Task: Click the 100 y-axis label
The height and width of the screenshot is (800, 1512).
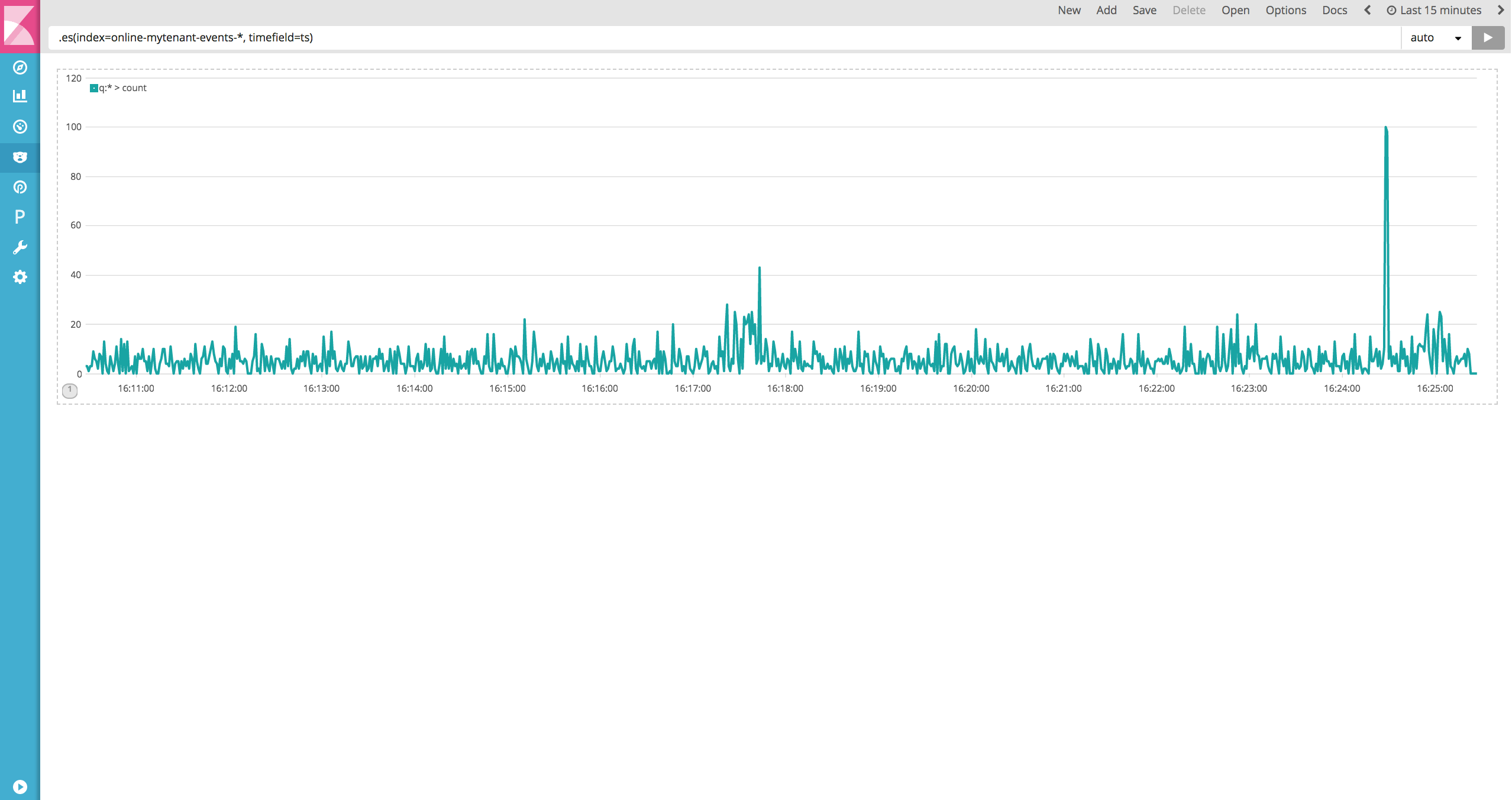Action: tap(74, 127)
